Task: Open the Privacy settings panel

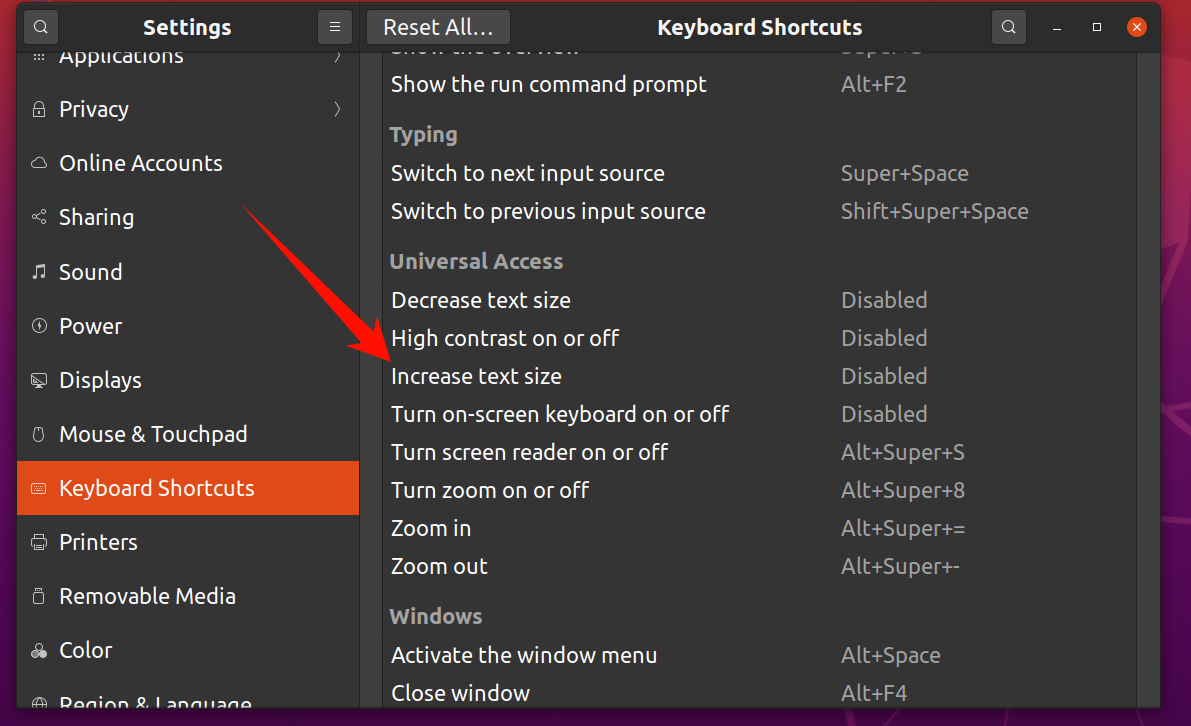Action: (x=188, y=109)
